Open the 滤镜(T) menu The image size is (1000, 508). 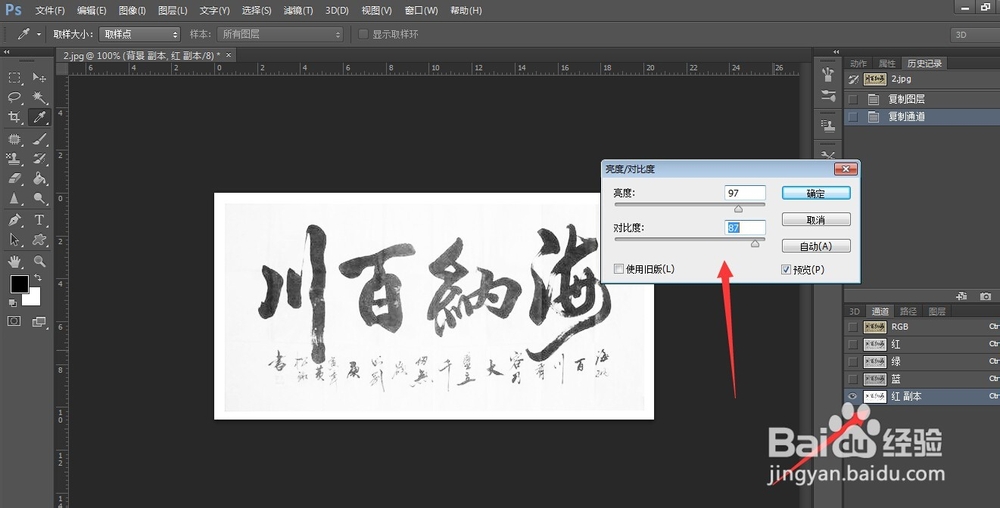298,10
